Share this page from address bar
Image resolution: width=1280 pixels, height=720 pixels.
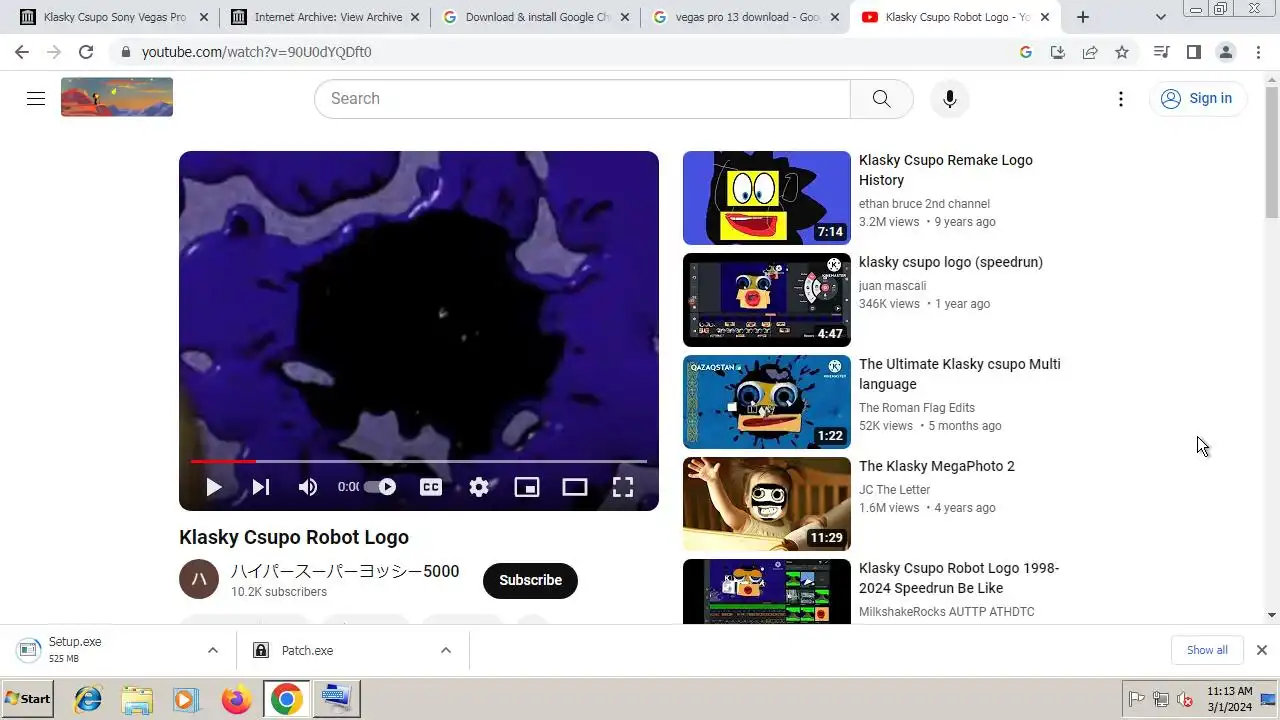point(1090,52)
